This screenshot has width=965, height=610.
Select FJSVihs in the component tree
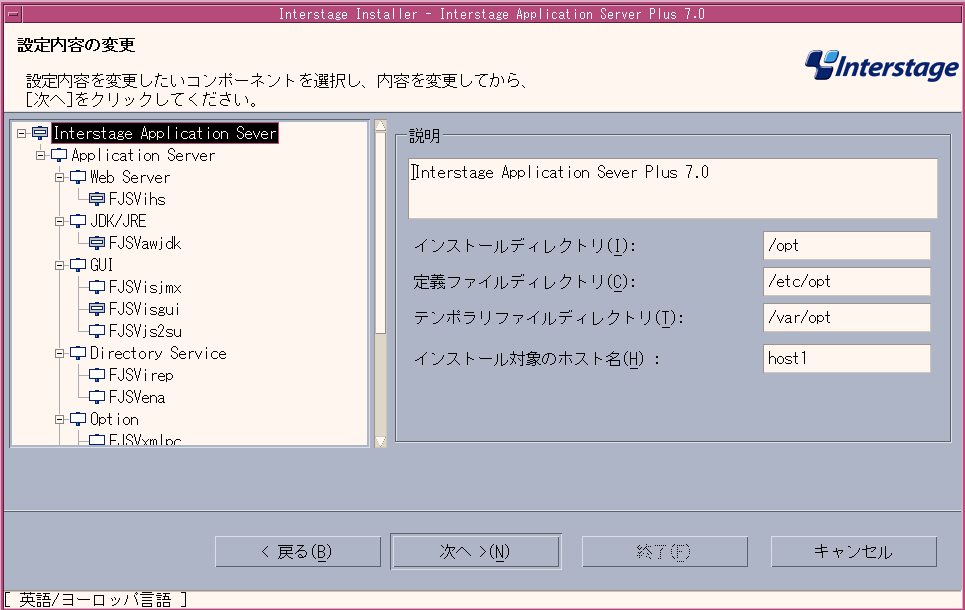137,199
